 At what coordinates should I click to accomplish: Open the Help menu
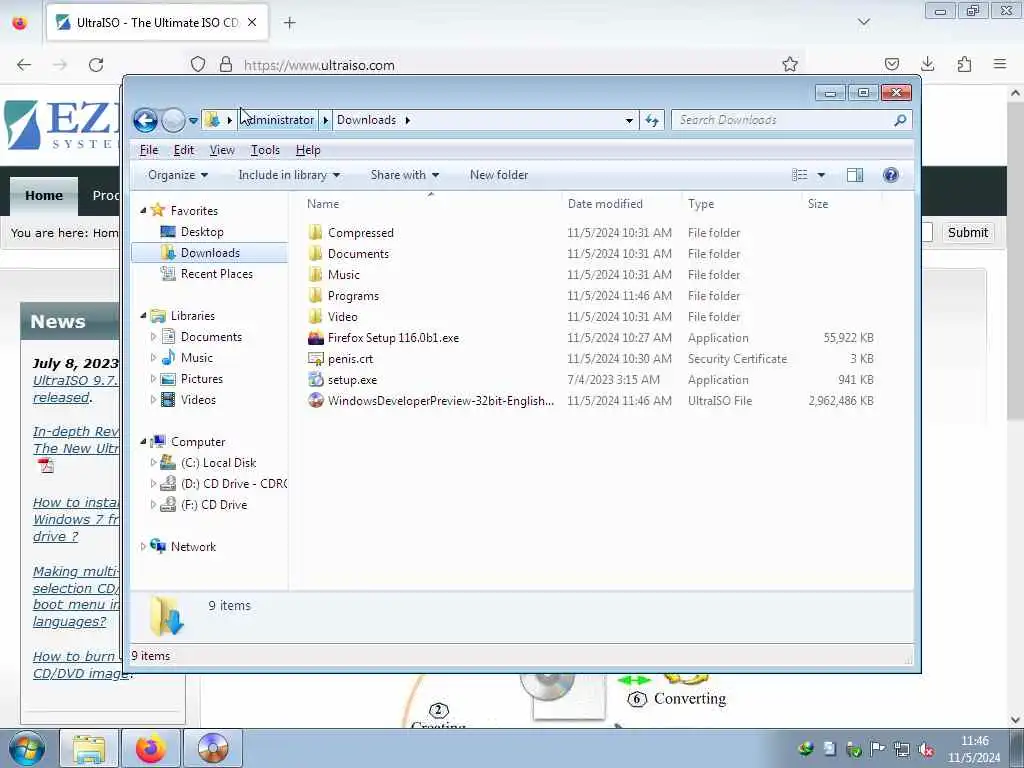tap(308, 150)
